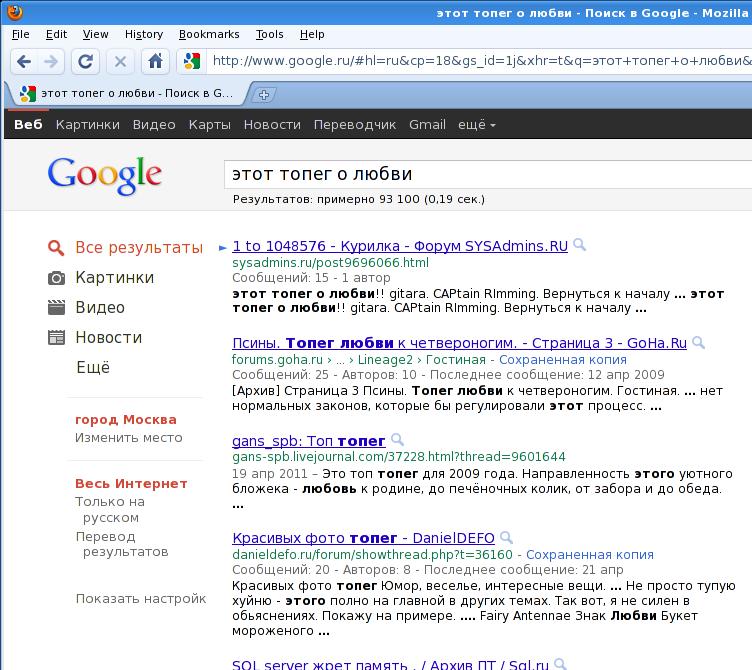Screen dimensions: 752x670
Task: Click the Google search input field
Action: click(488, 175)
